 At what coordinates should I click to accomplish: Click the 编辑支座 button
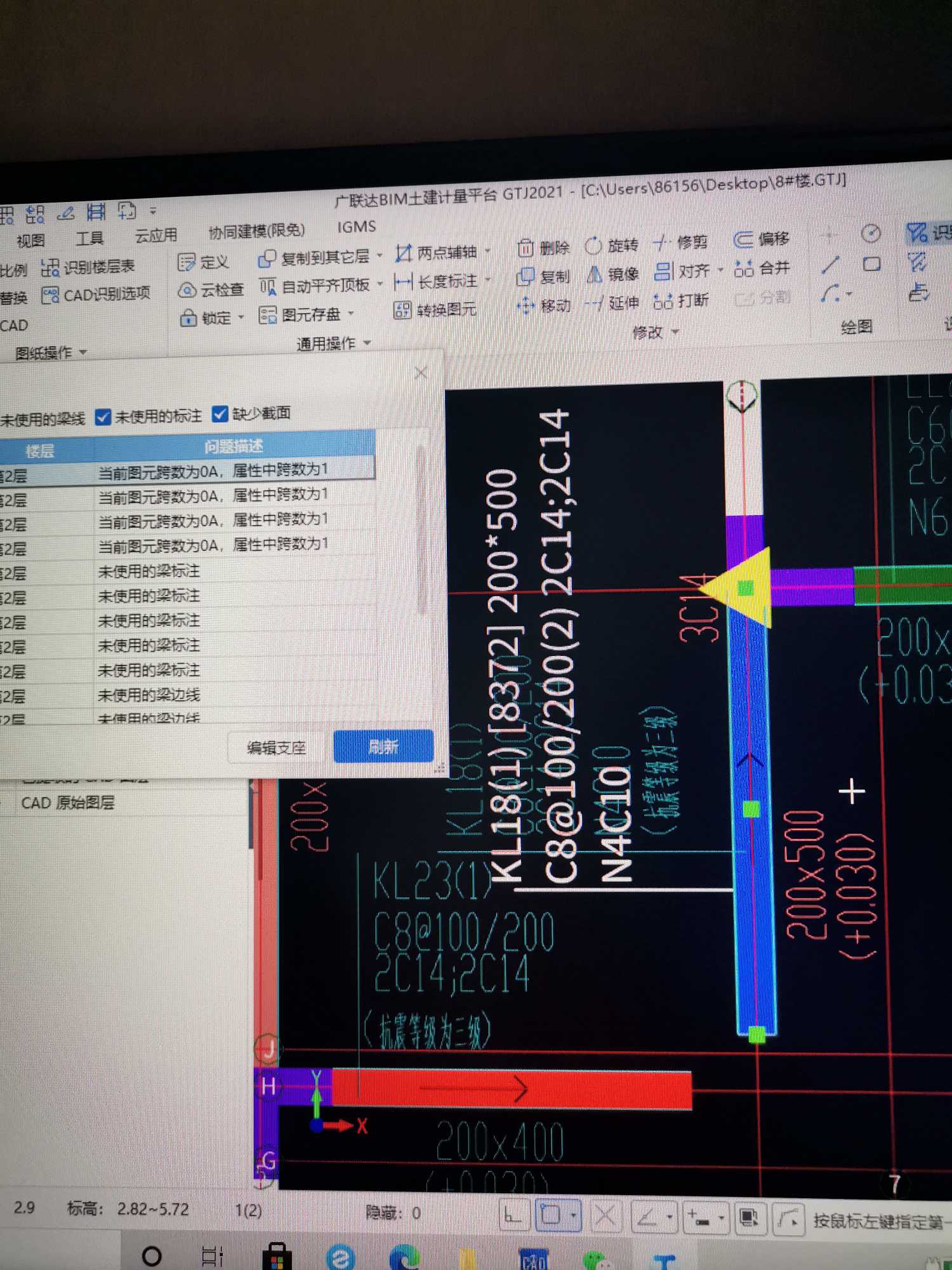pyautogui.click(x=277, y=749)
